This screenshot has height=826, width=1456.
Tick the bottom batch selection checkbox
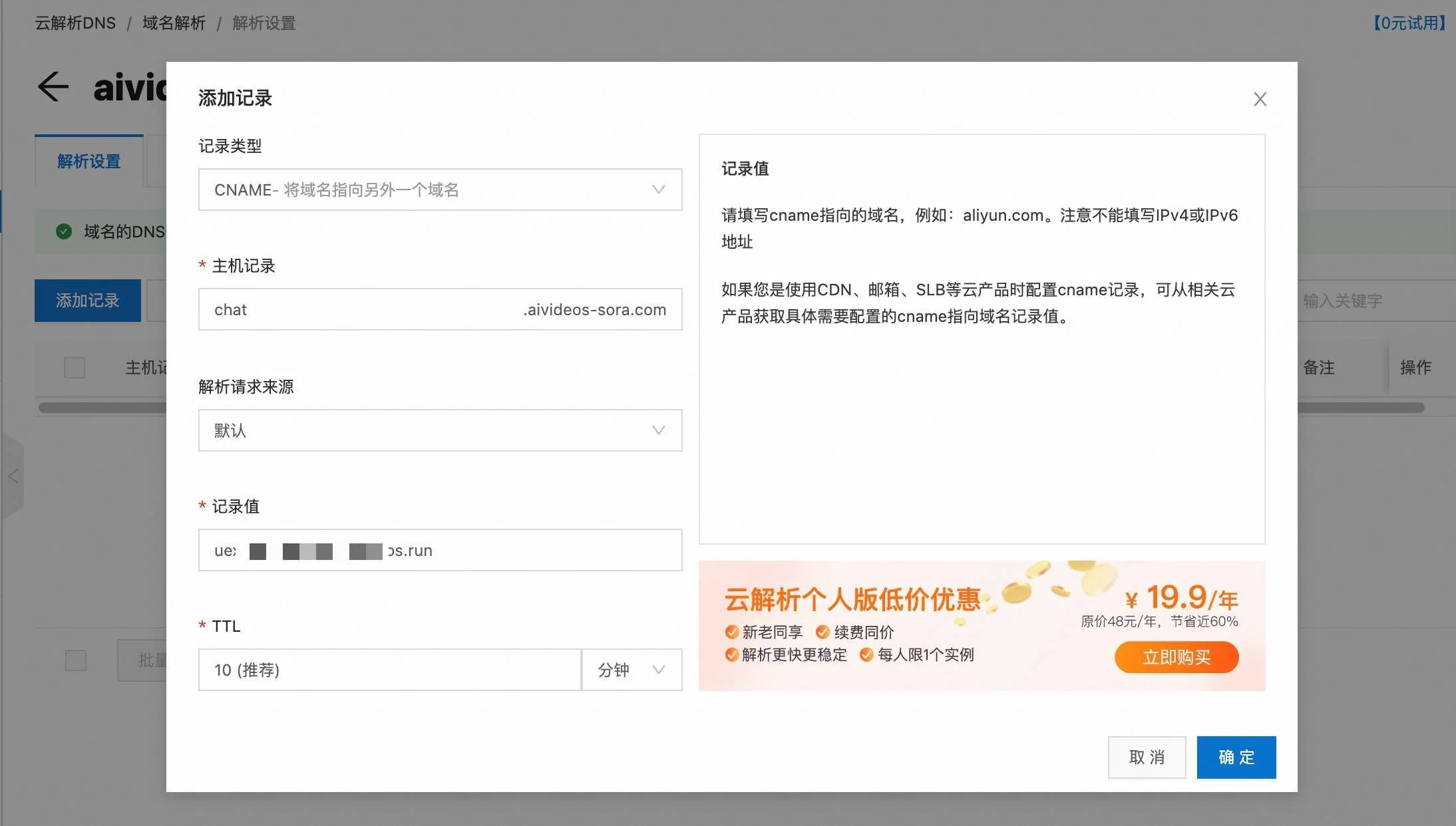pyautogui.click(x=76, y=660)
